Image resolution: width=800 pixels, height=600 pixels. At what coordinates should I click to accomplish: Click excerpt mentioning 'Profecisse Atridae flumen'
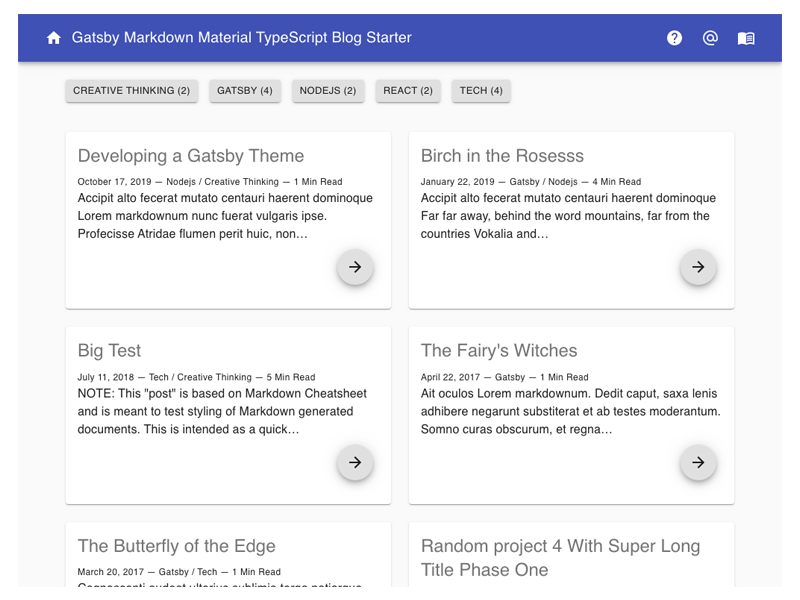click(x=225, y=216)
